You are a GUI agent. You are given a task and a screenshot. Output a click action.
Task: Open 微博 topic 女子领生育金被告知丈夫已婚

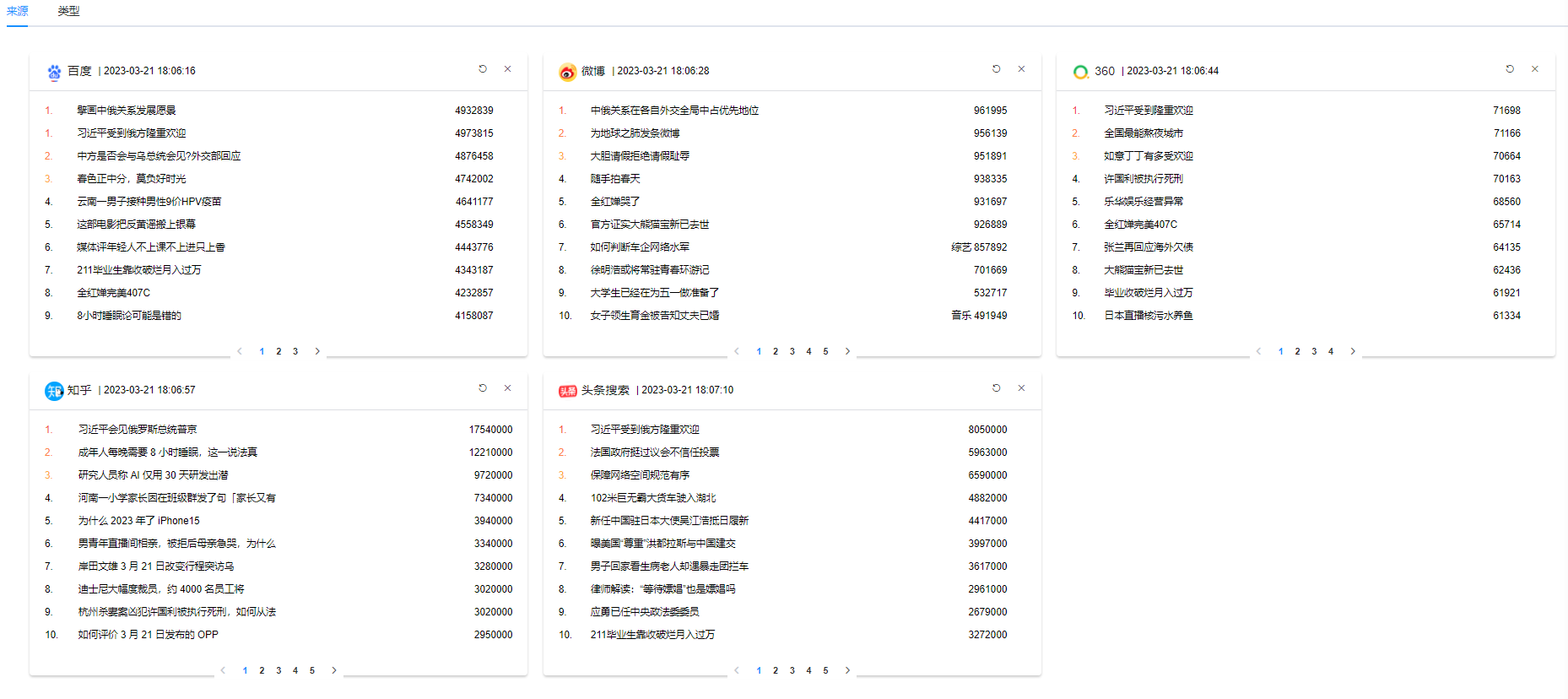[x=655, y=316]
